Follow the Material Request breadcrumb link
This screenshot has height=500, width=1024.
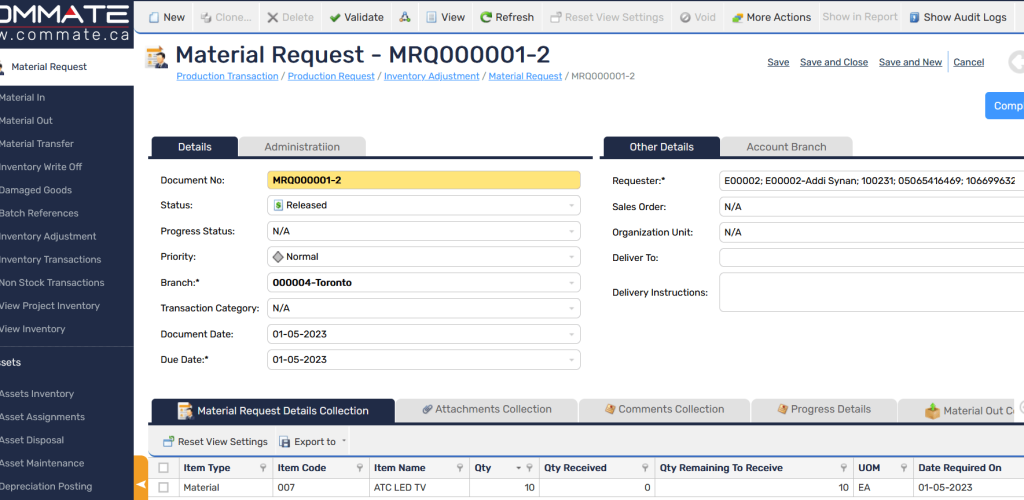[x=525, y=76]
